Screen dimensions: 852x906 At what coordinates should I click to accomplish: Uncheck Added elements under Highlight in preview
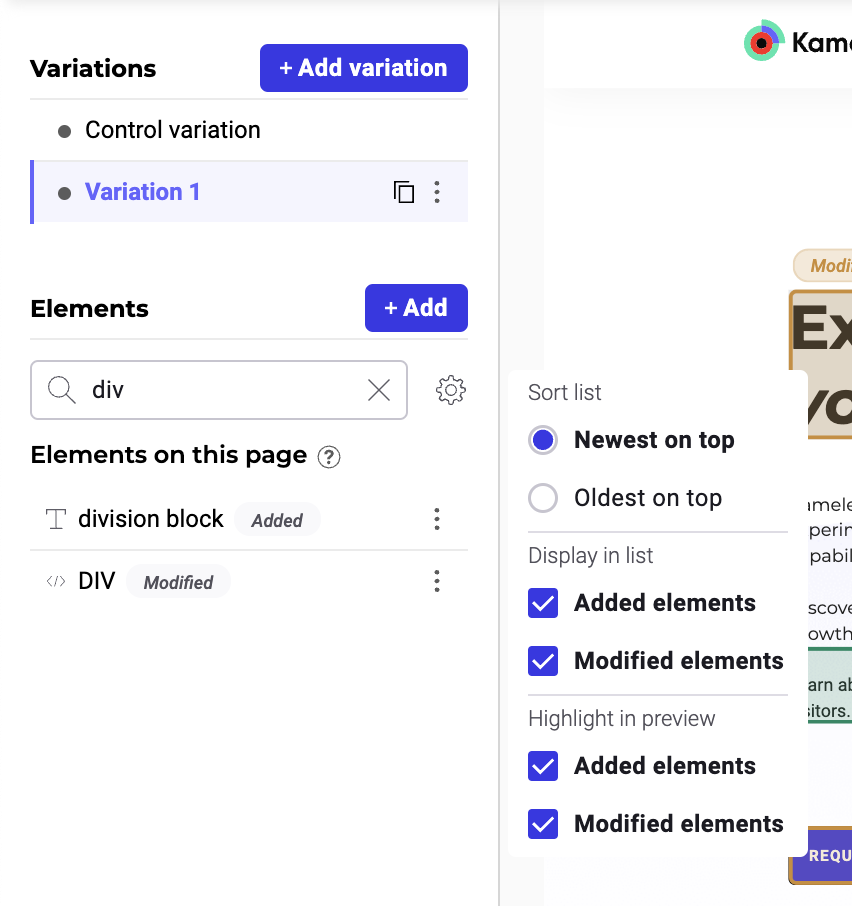point(543,765)
